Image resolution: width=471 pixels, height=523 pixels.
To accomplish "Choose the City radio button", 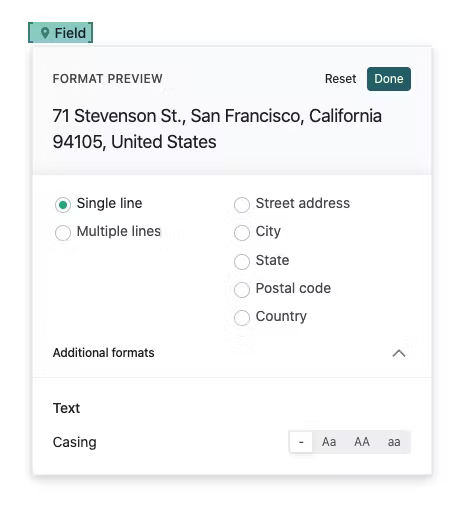I will (242, 232).
